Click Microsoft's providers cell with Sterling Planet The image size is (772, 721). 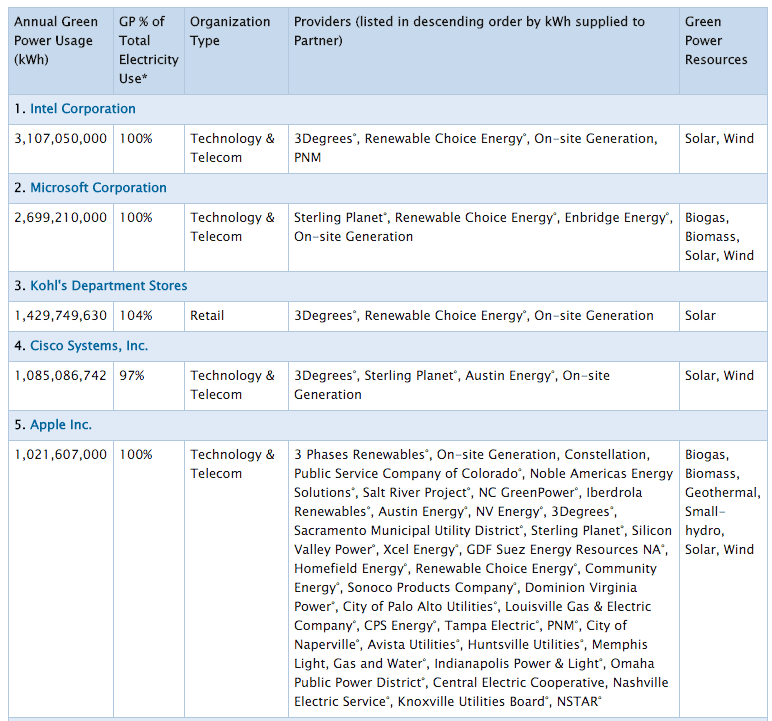483,237
